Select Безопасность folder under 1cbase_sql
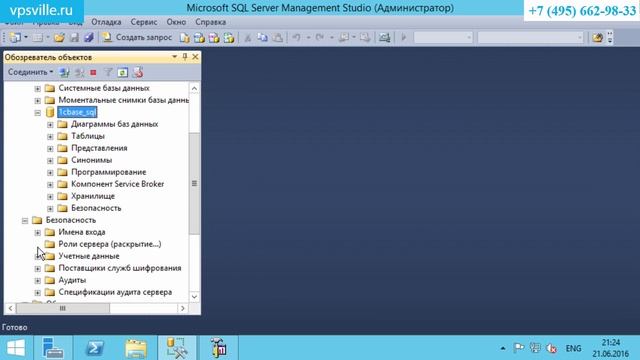 tap(96, 208)
